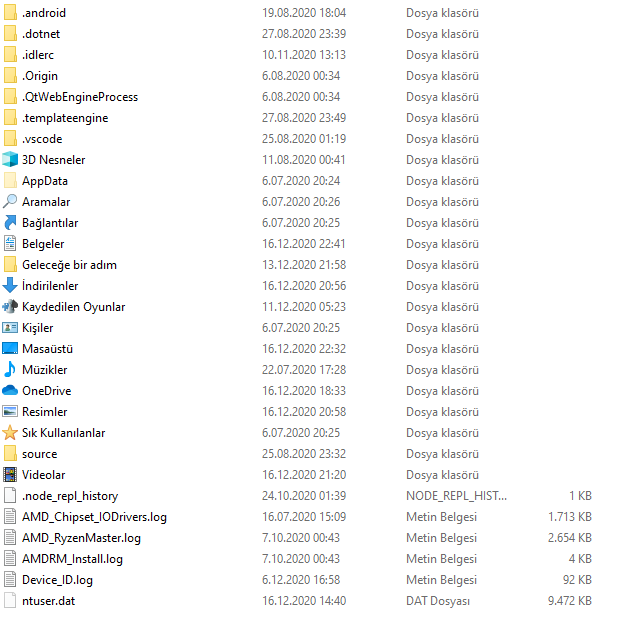Viewport: 617px width, 641px height.
Task: Click the 3D Nesneler cube icon
Action: point(10,159)
